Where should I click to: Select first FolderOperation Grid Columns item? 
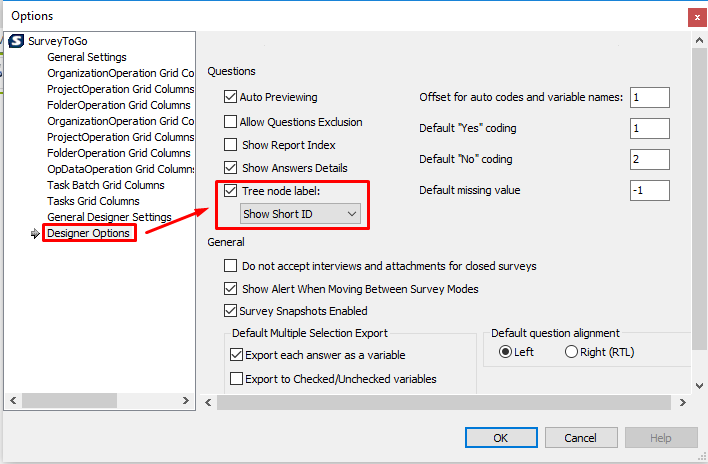tap(119, 105)
